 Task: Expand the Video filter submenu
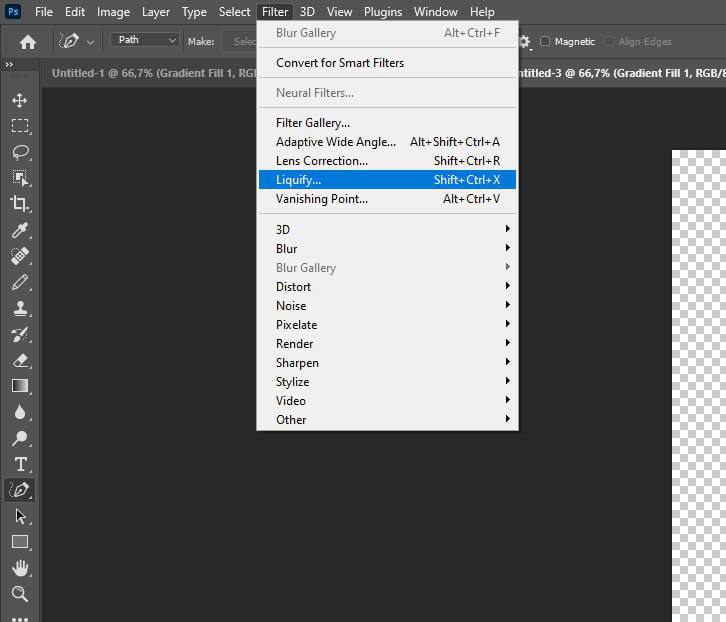point(387,401)
